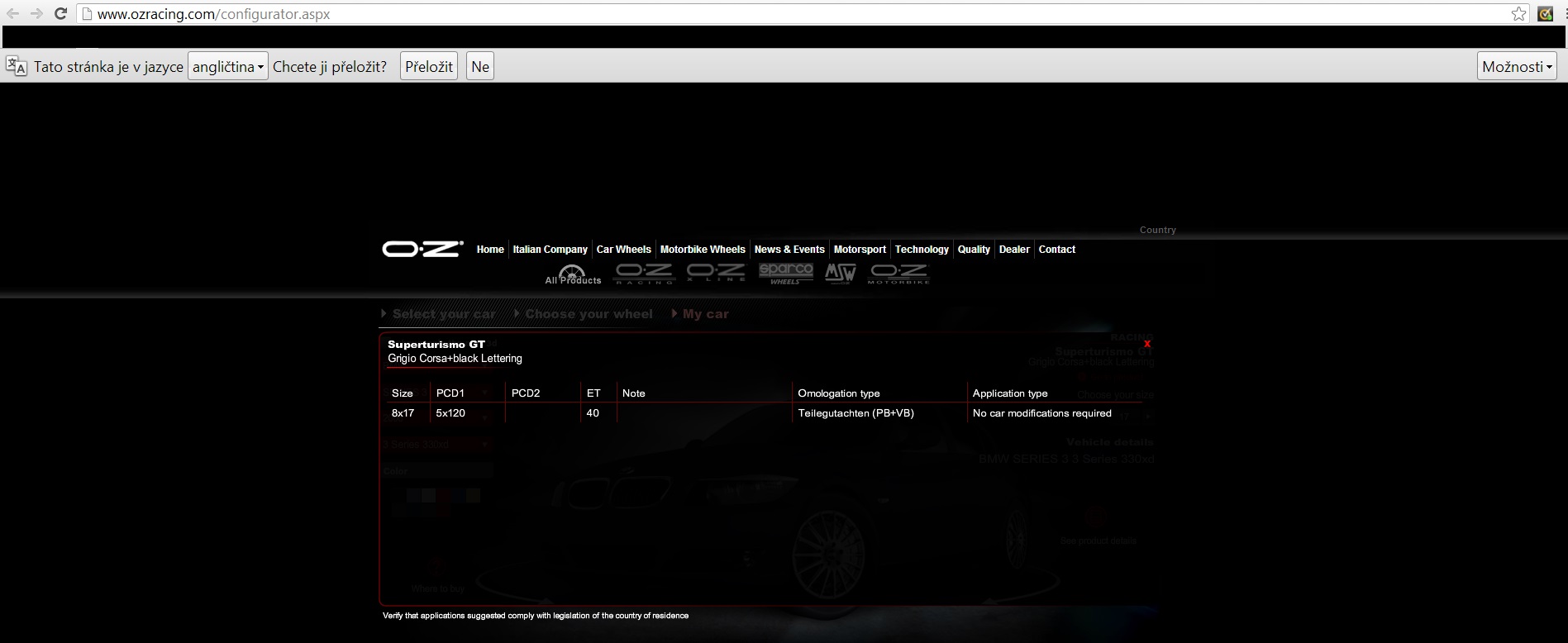The width and height of the screenshot is (1568, 643).
Task: Open the Dealer menu item
Action: [x=1014, y=250]
